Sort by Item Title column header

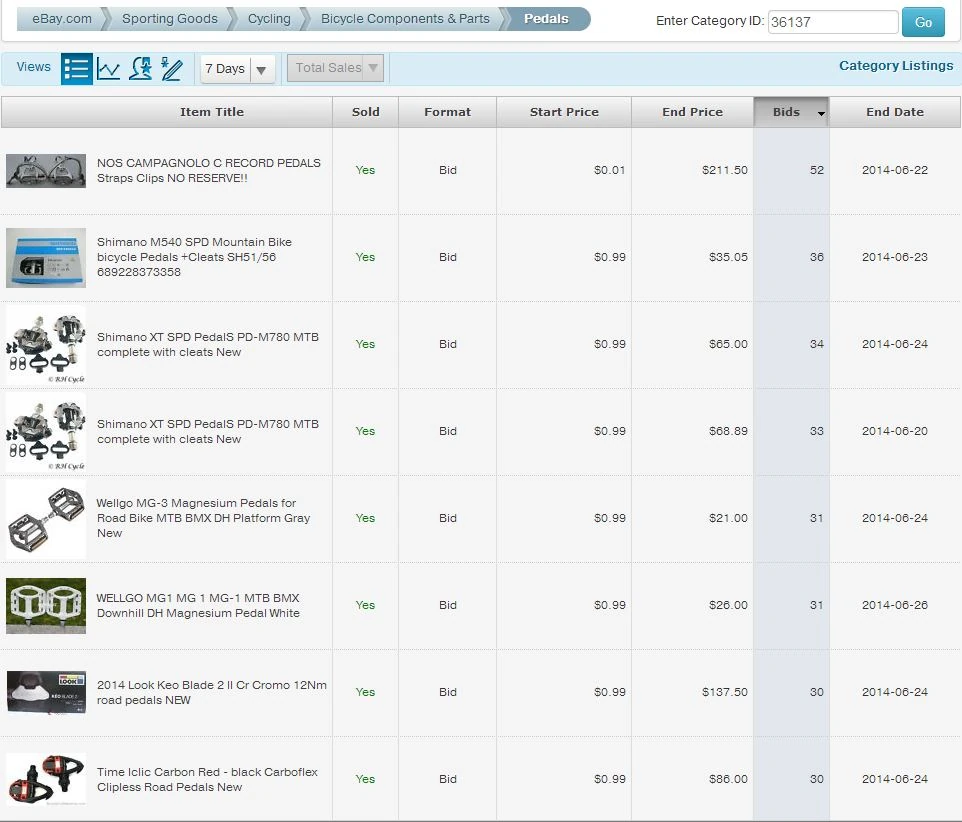[x=212, y=112]
